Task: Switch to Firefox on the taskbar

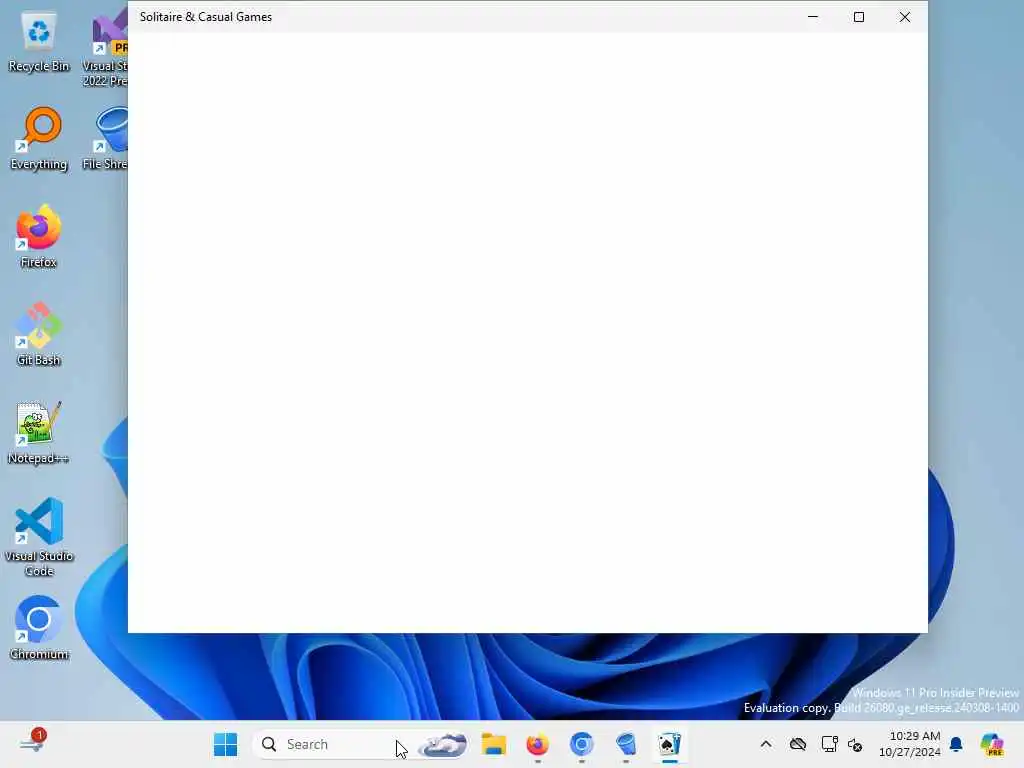Action: click(537, 744)
